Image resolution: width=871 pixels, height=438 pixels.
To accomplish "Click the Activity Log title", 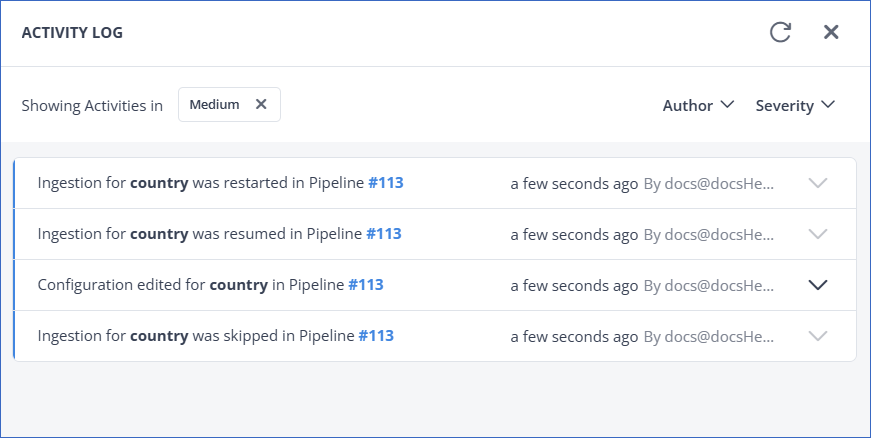I will pos(72,33).
